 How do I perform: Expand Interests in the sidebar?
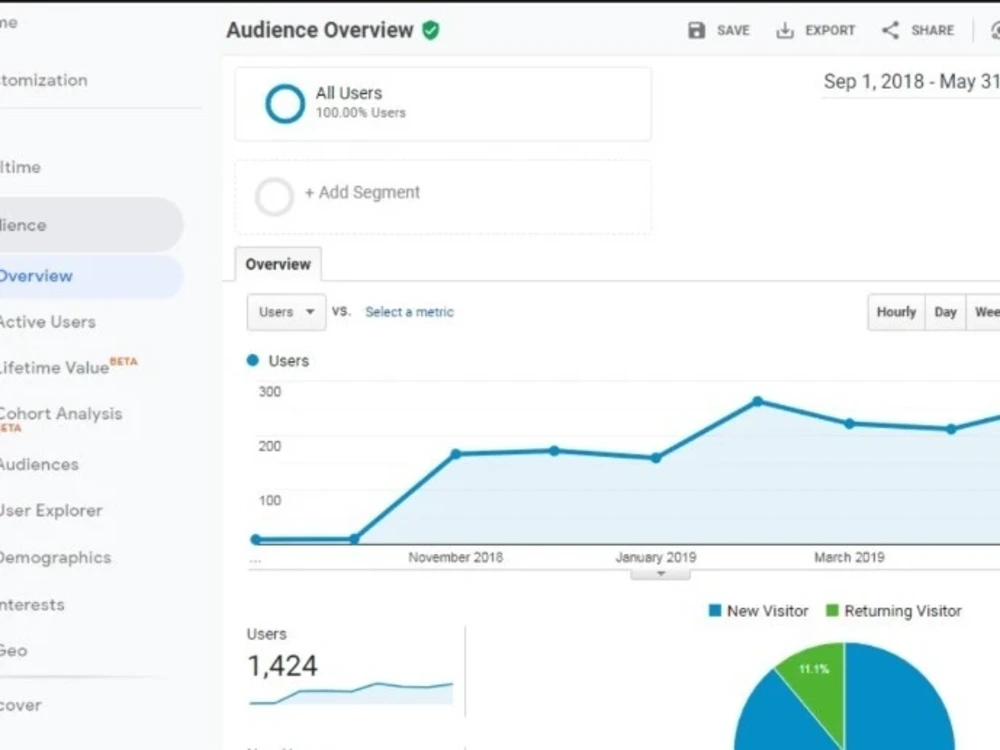[x=32, y=605]
